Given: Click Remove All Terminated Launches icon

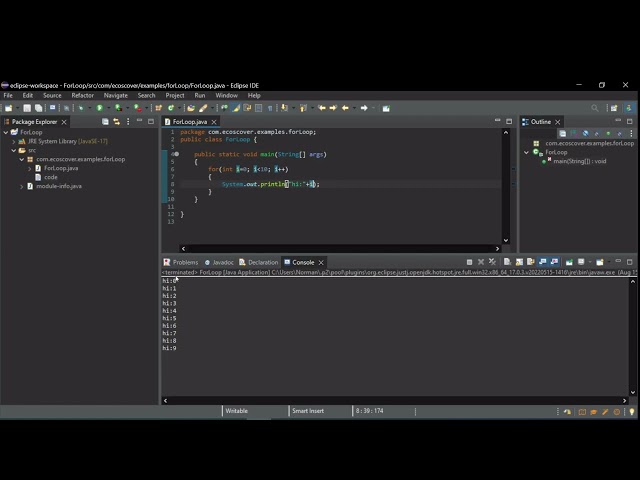Looking at the screenshot, I should tap(492, 262).
